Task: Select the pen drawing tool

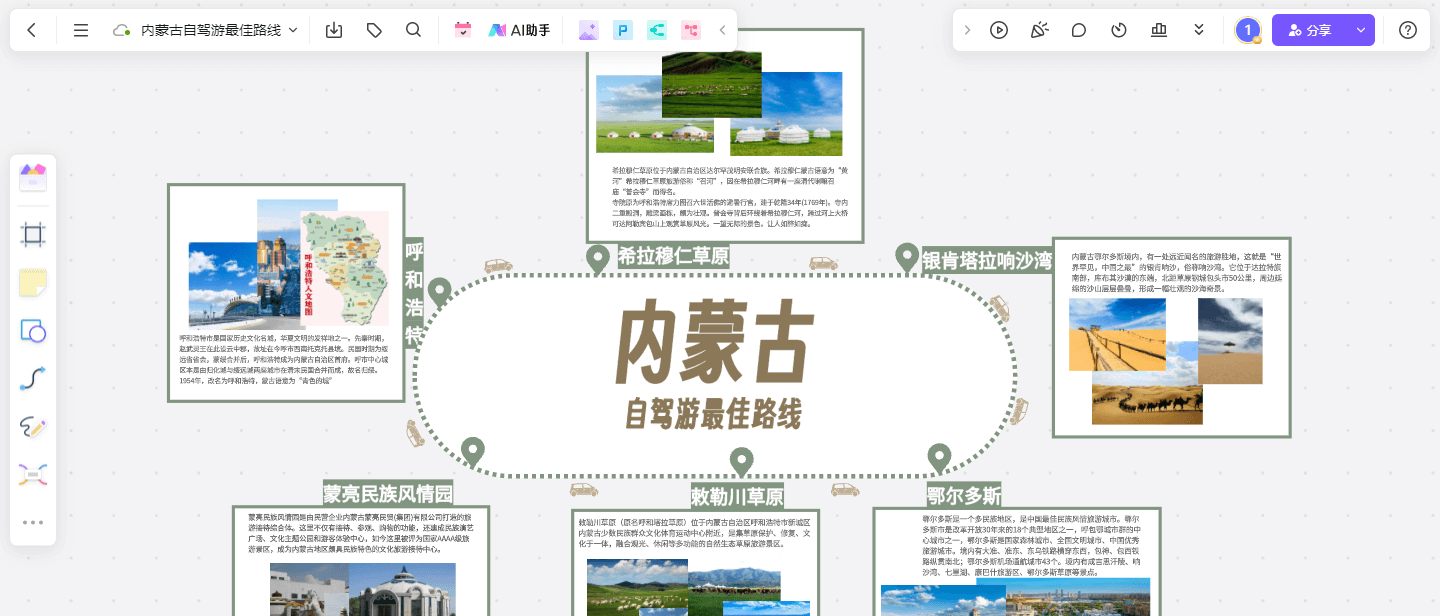Action: [33, 428]
